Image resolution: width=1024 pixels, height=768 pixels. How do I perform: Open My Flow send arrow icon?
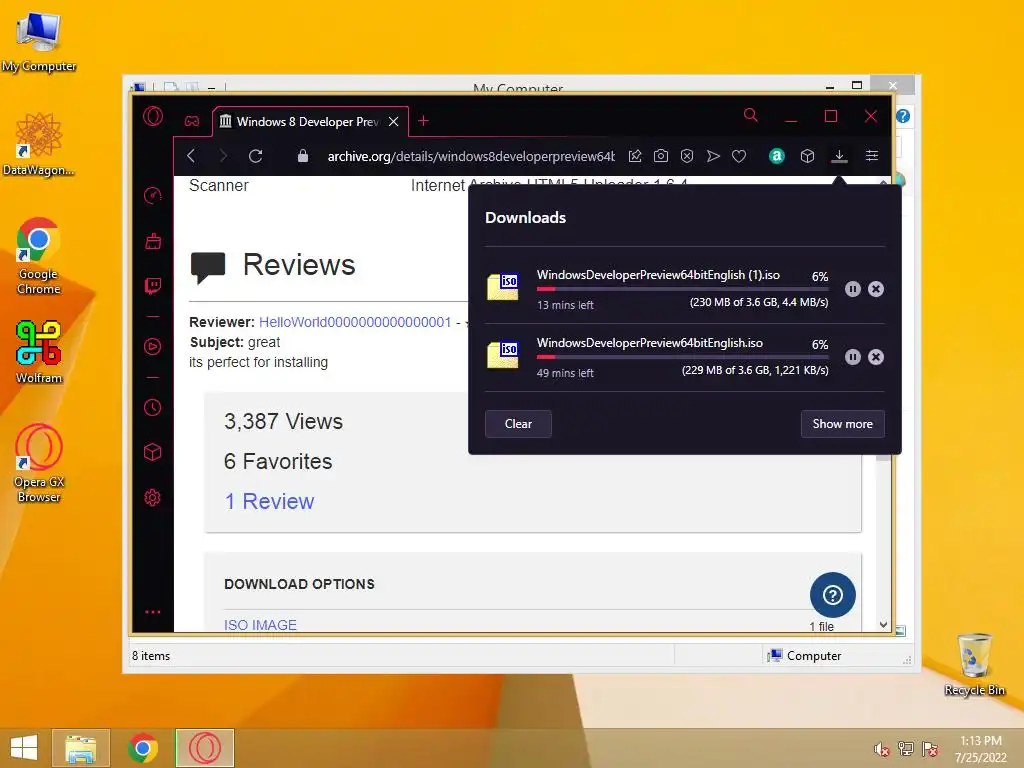(713, 156)
